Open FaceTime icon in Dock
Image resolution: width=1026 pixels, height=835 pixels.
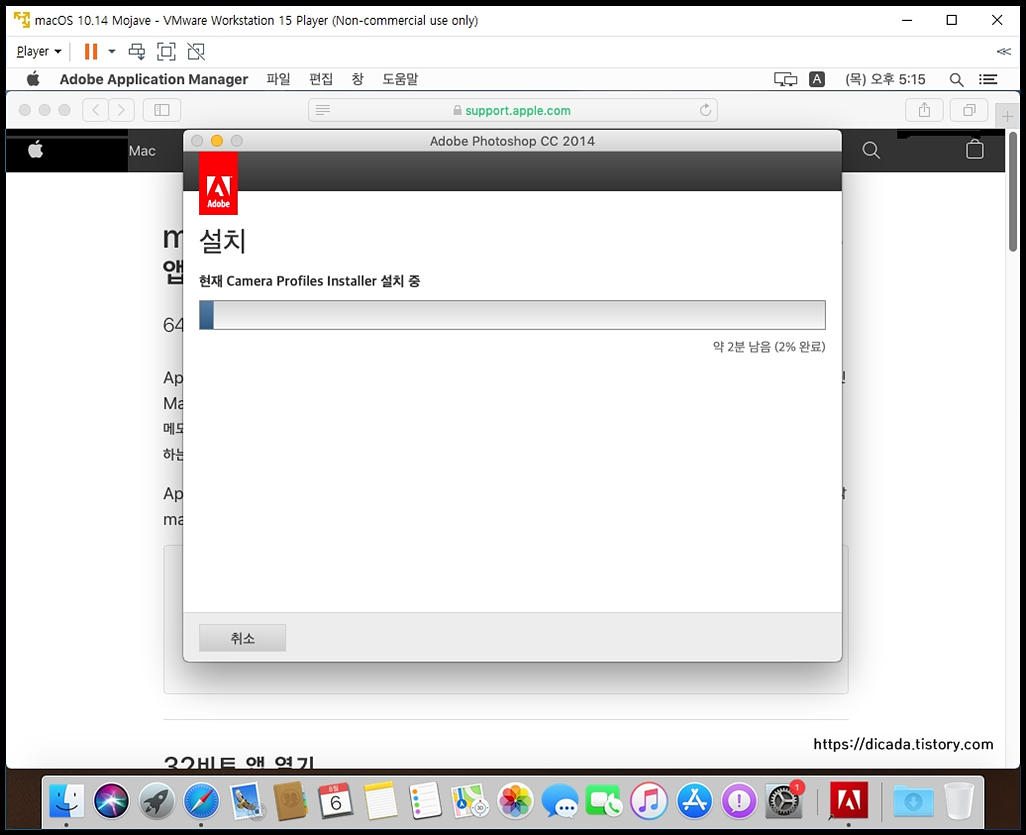pos(604,801)
